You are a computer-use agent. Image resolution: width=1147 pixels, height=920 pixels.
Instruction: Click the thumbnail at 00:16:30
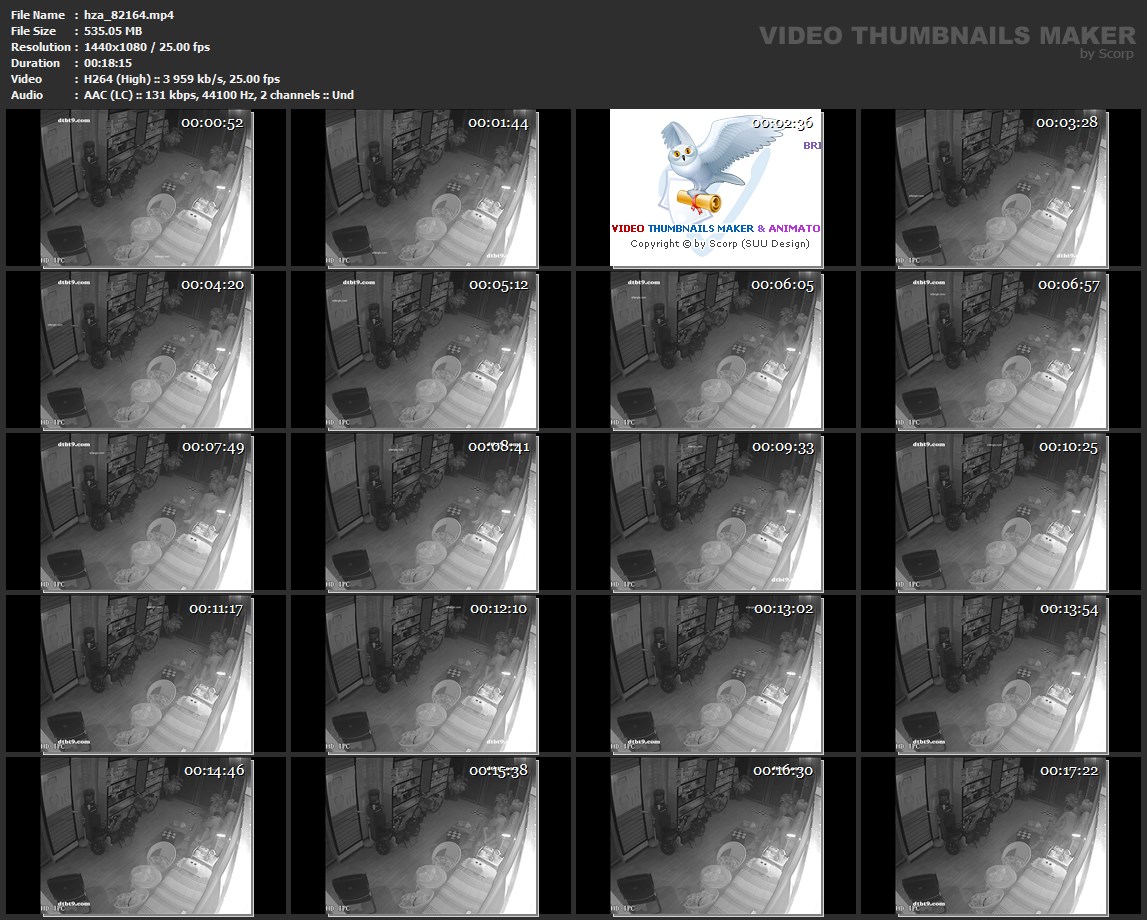click(716, 836)
